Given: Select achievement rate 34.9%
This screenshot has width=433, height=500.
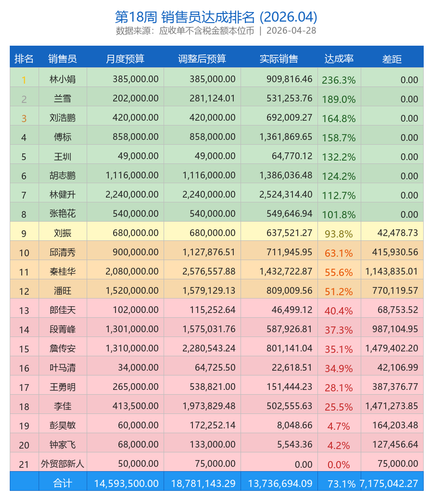Looking at the screenshot, I should (339, 369).
